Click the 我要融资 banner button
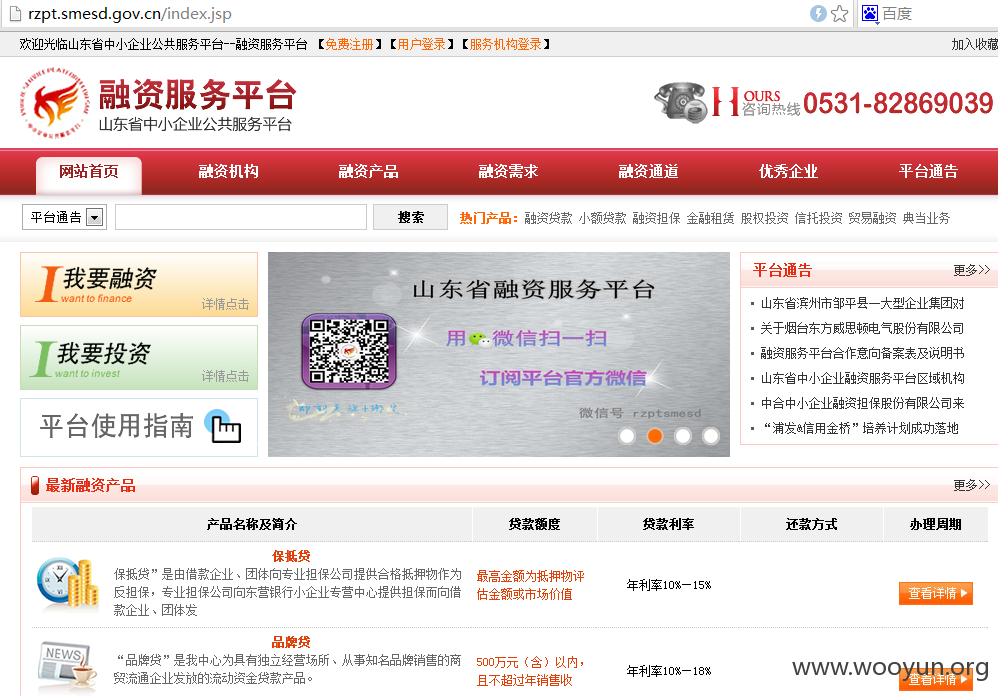 point(139,284)
